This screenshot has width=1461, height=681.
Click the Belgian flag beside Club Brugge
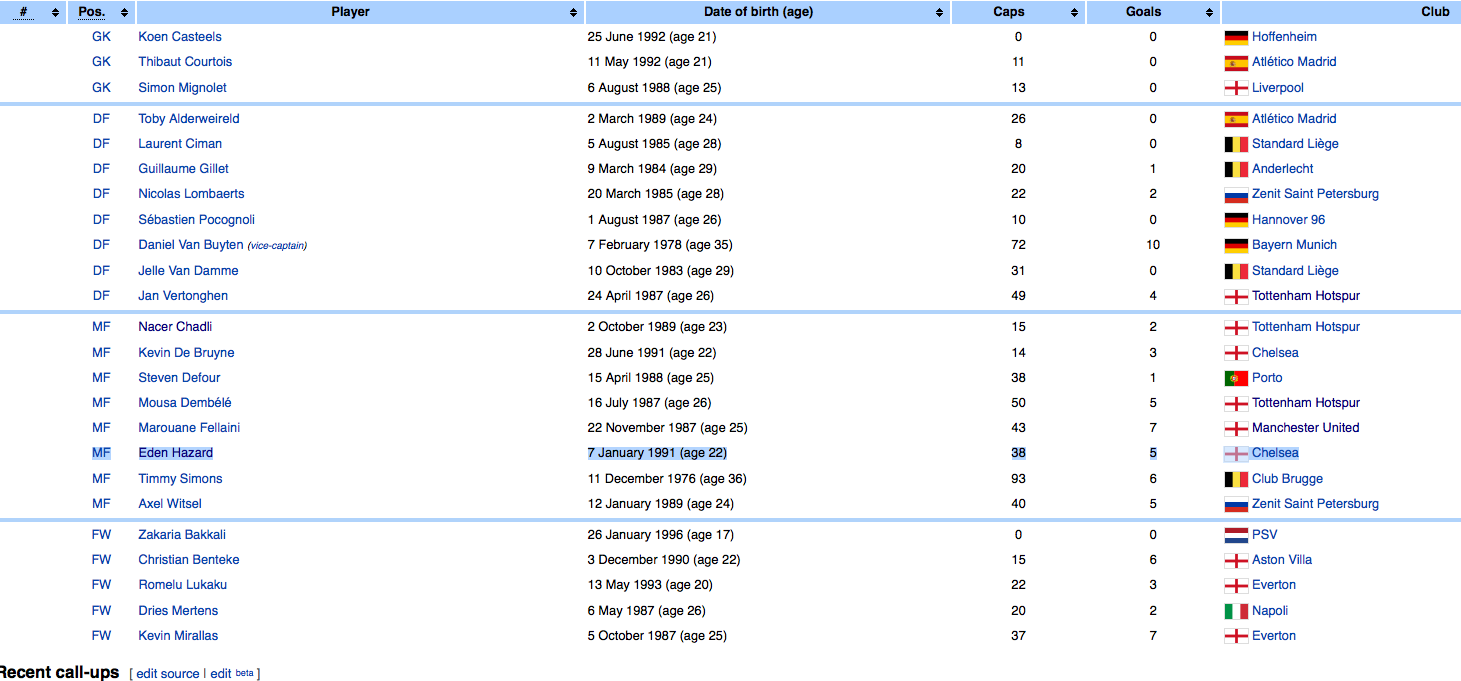(x=1236, y=479)
